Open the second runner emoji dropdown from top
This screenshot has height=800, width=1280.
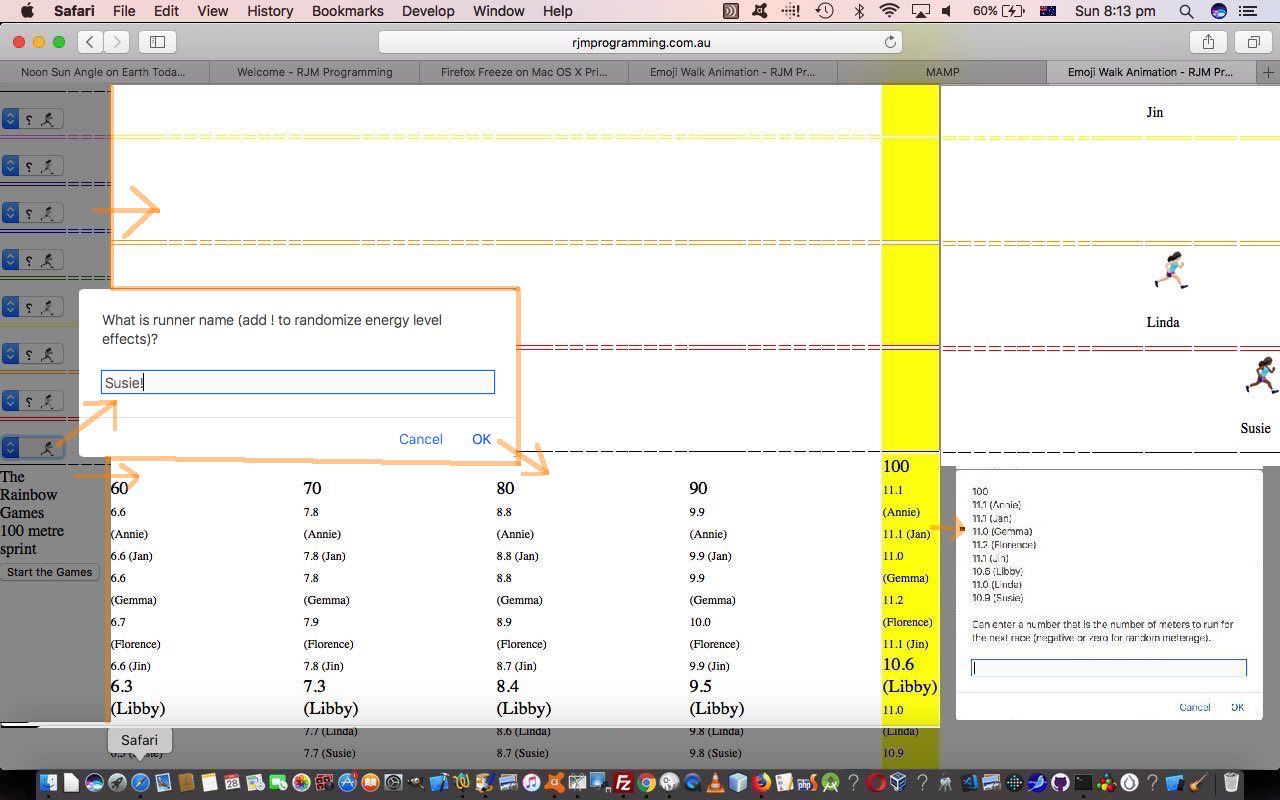coord(32,166)
